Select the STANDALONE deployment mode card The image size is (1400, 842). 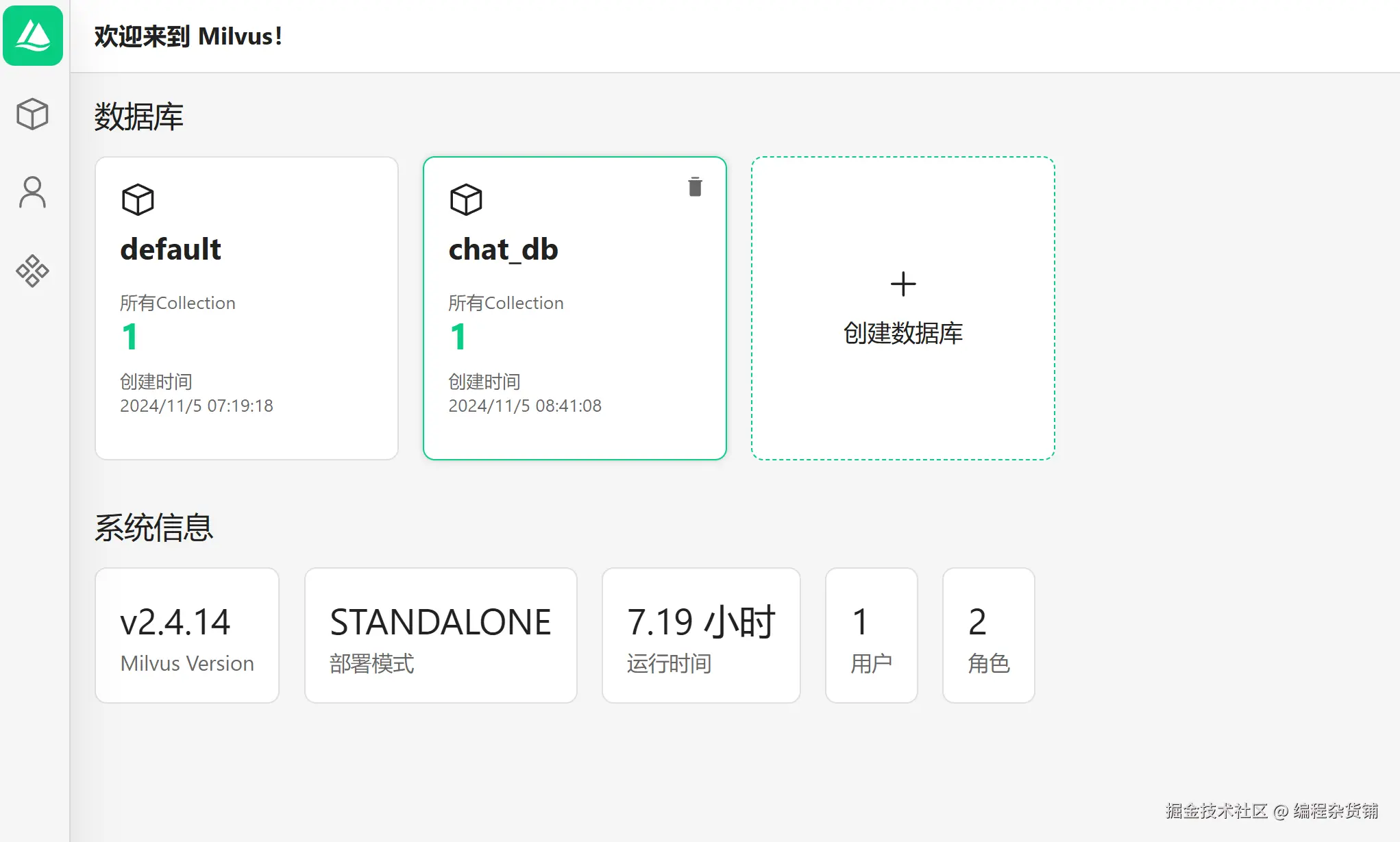pos(441,635)
